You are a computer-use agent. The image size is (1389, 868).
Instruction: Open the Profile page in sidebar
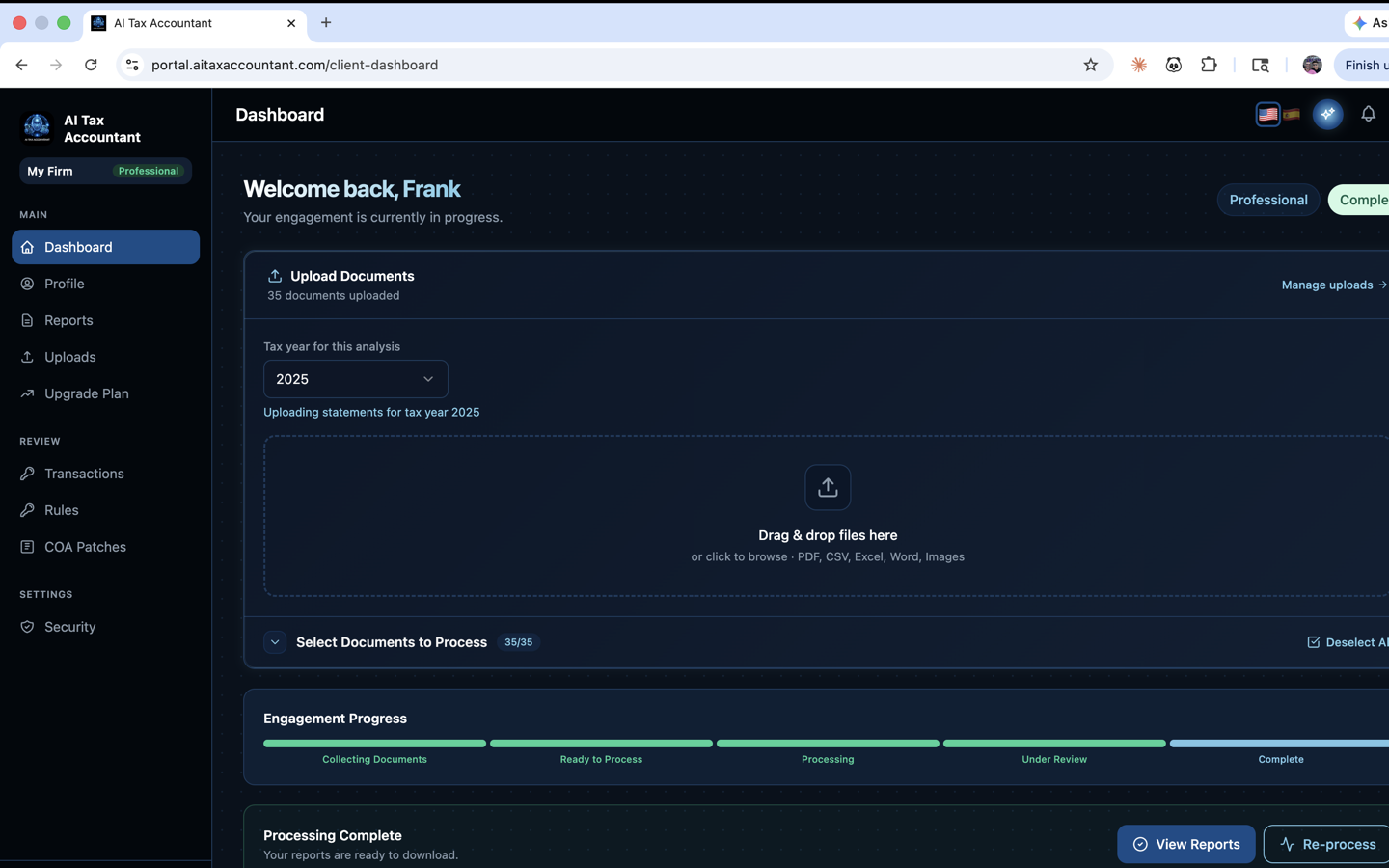(105, 284)
